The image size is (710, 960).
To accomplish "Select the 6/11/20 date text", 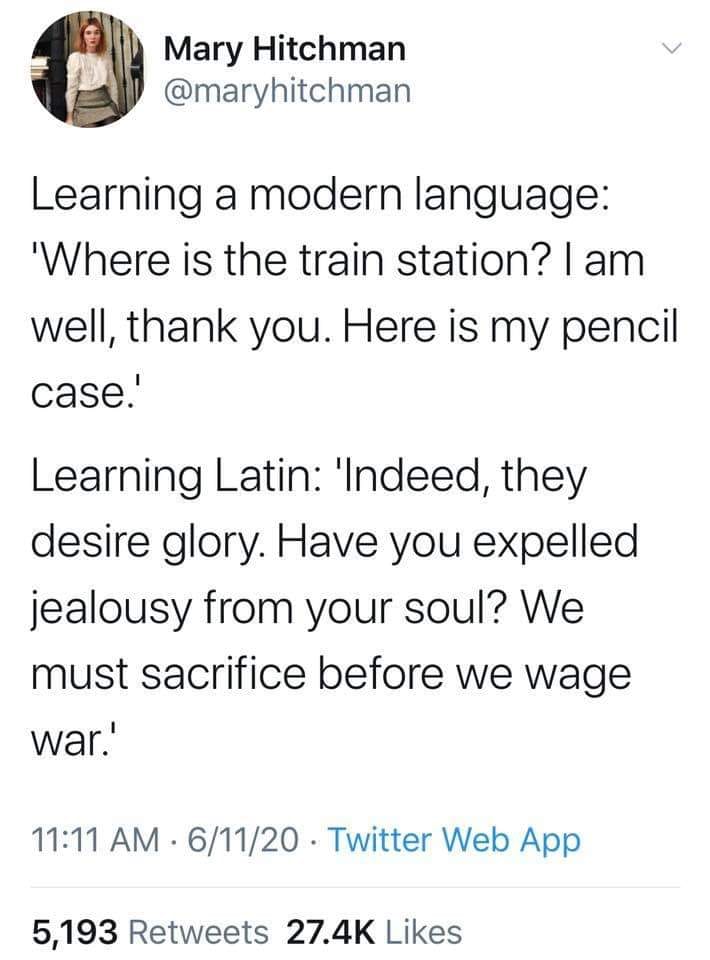I will click(x=244, y=839).
